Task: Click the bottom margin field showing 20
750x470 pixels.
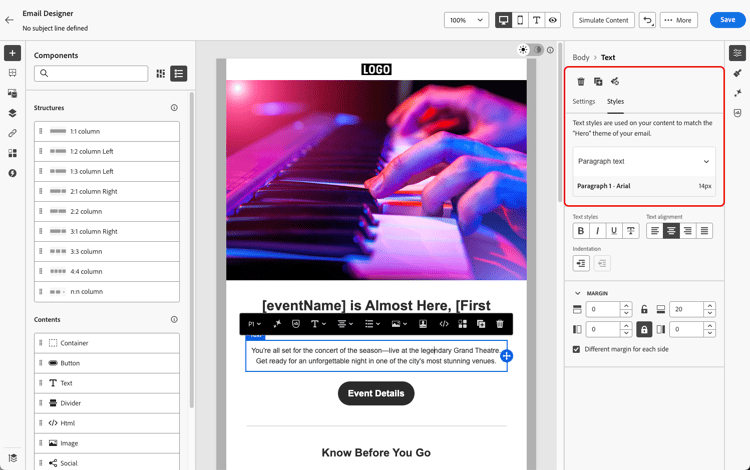Action: (686, 309)
